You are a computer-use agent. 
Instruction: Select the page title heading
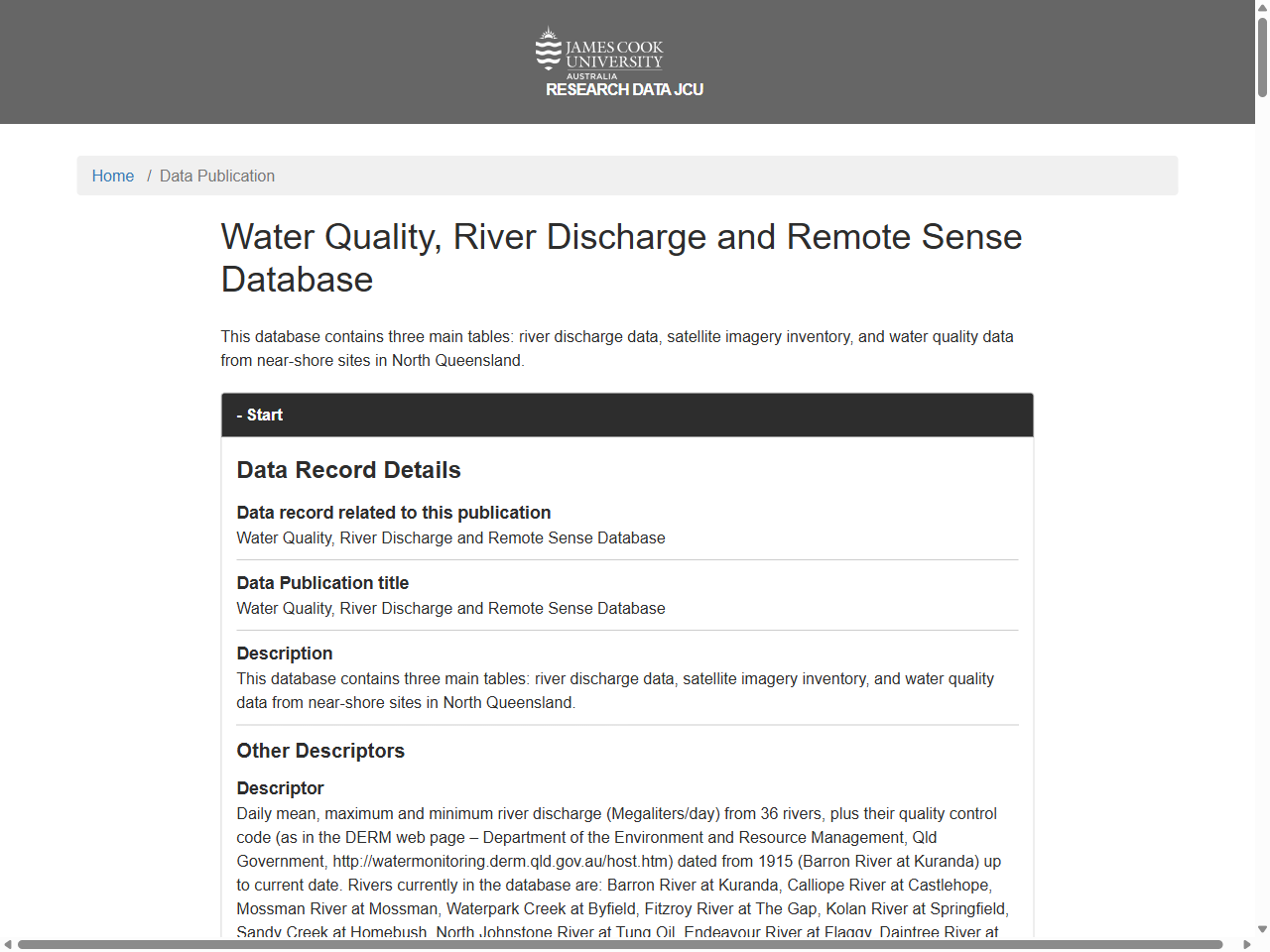621,258
